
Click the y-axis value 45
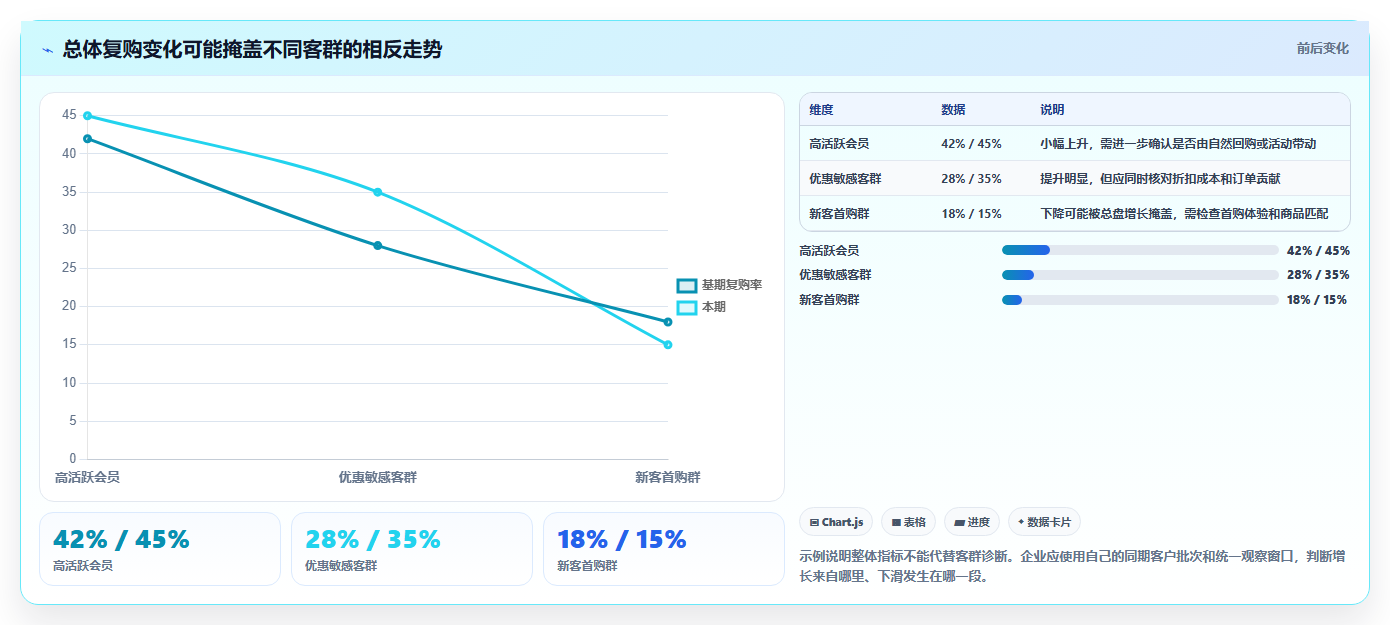tap(69, 115)
